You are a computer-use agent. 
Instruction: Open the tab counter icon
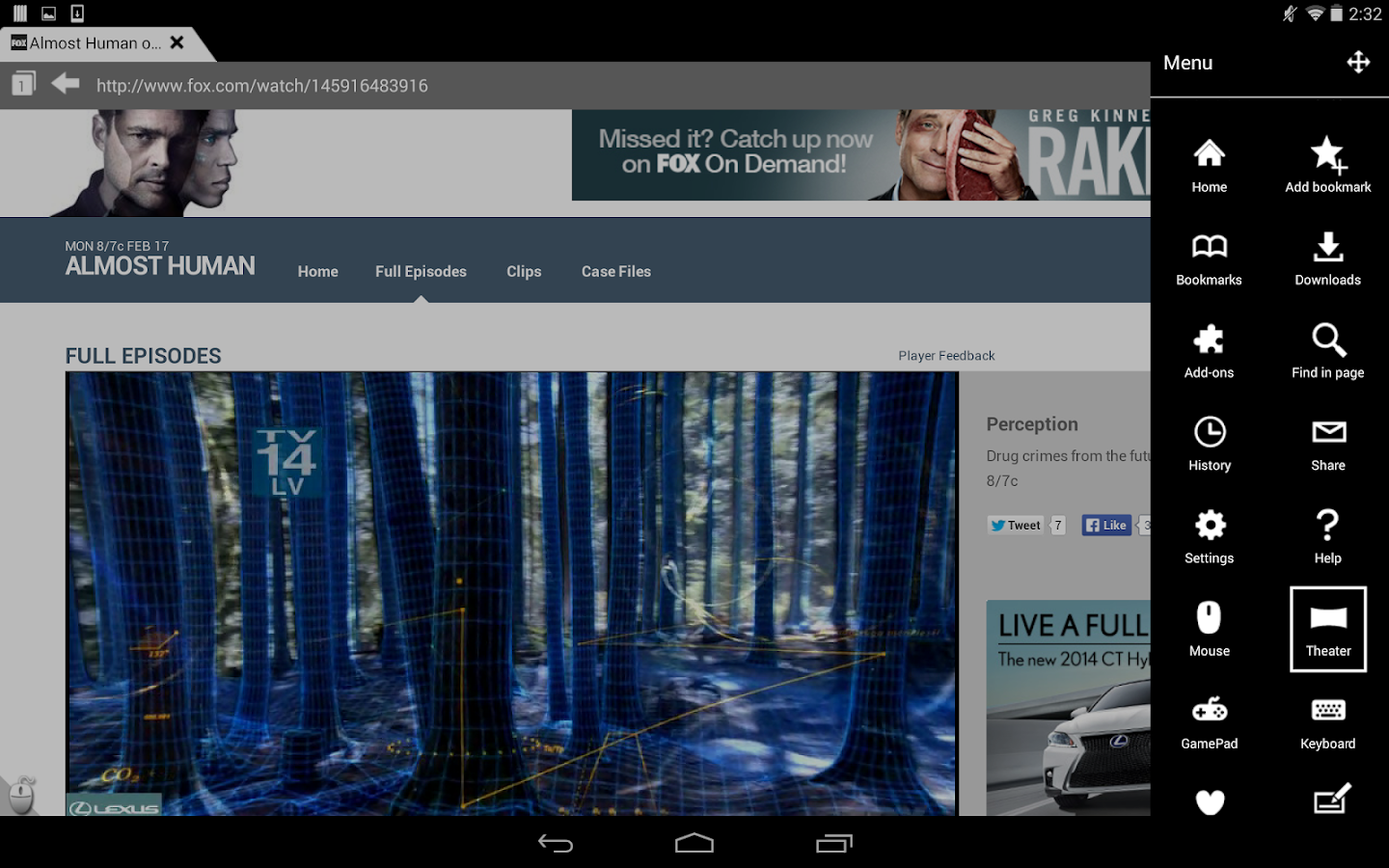pos(23,85)
